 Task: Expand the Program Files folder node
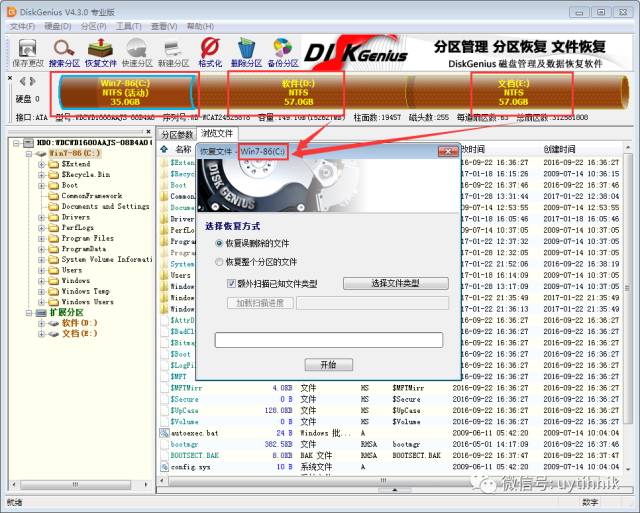pos(42,239)
